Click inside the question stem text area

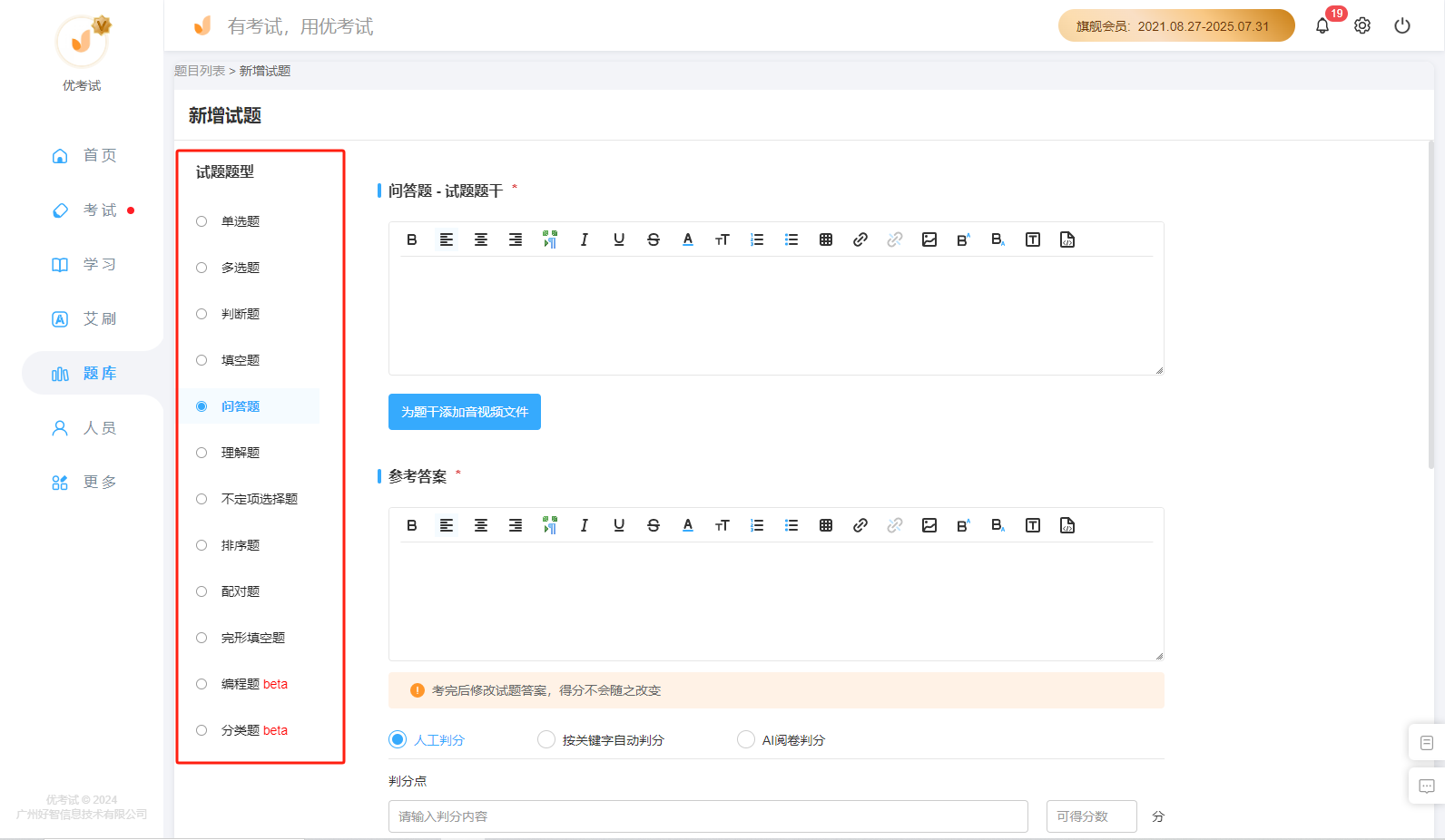pos(776,315)
